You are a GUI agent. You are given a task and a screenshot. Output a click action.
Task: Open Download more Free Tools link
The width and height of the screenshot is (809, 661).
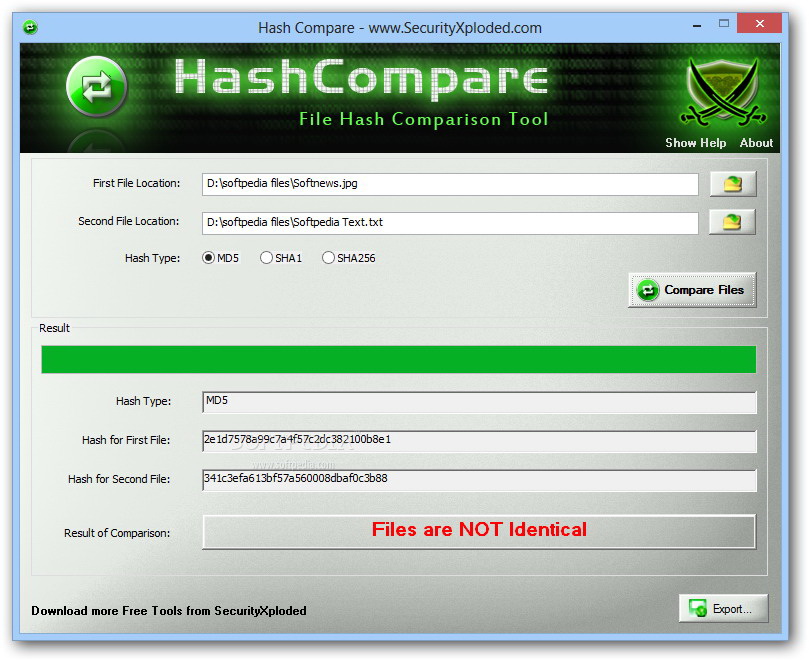pos(169,611)
